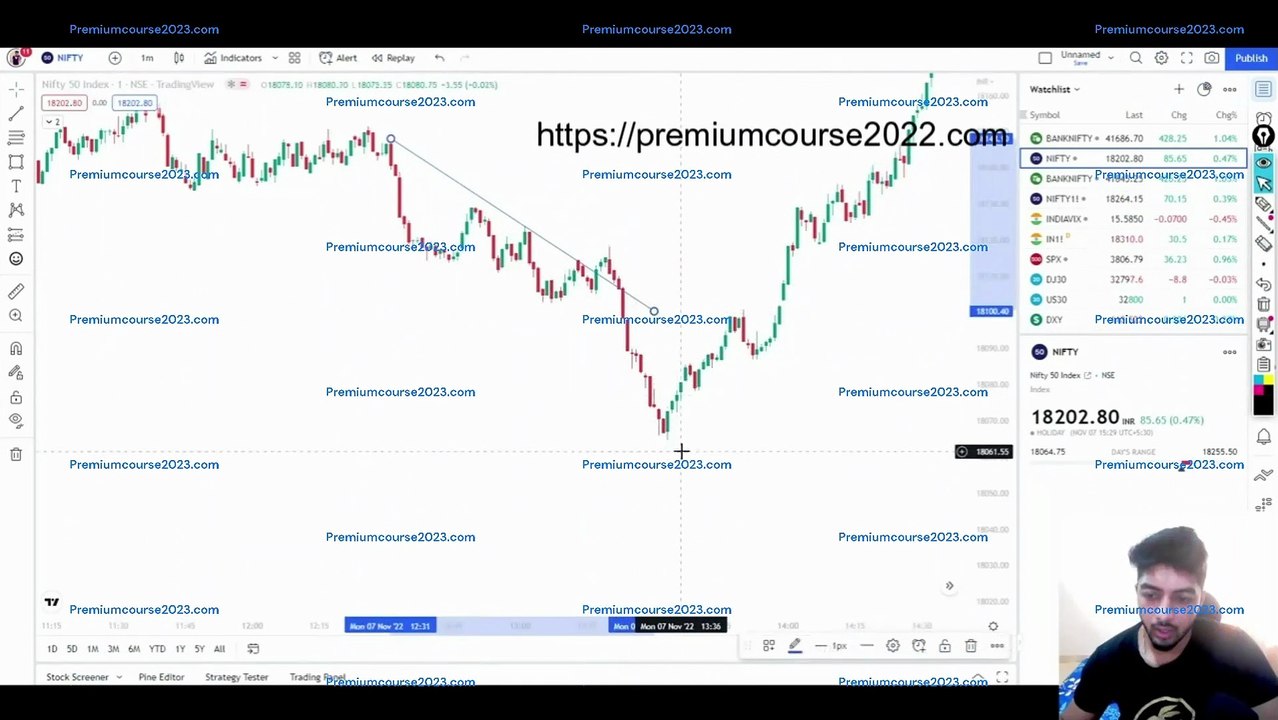
Task: Toggle fullscreen mode in top bar
Action: (x=1187, y=58)
